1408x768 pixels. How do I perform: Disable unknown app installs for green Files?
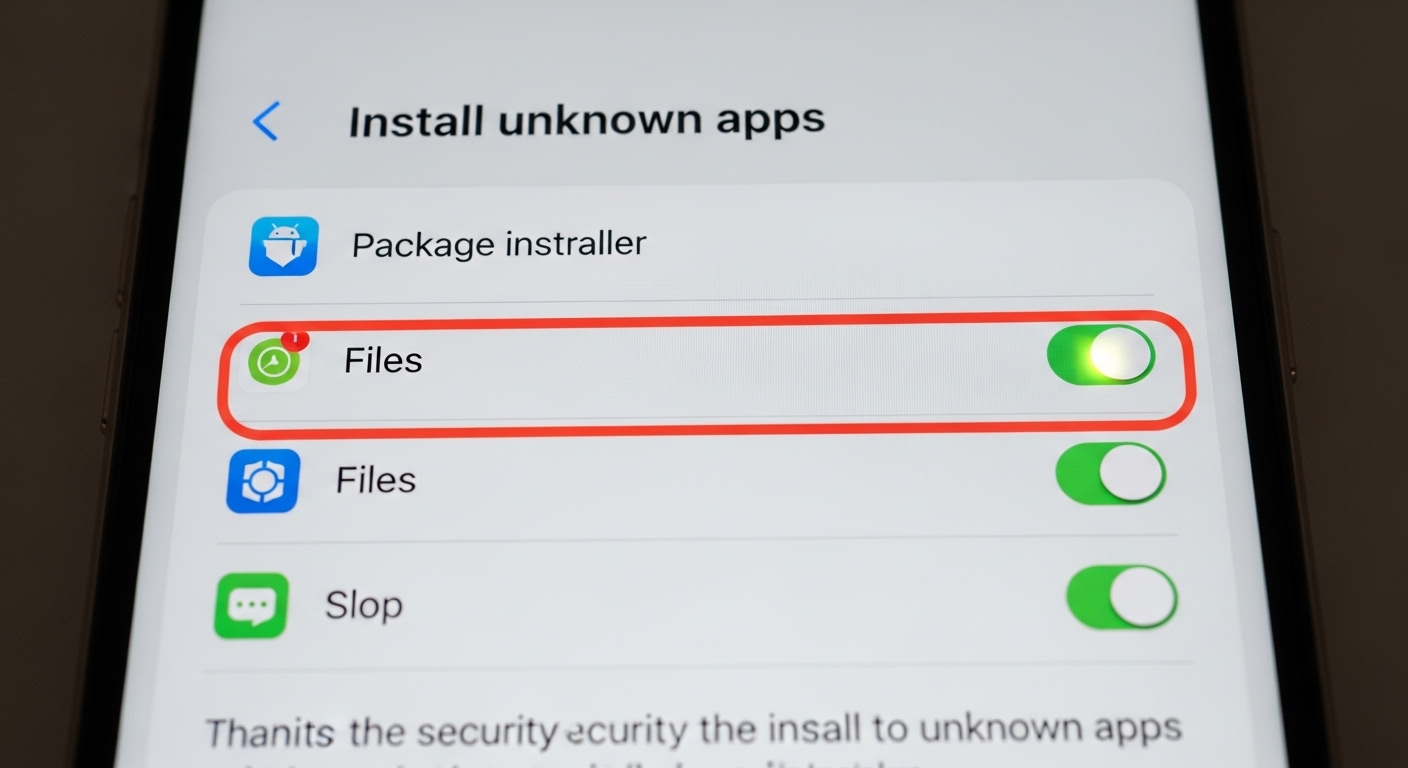click(1102, 355)
